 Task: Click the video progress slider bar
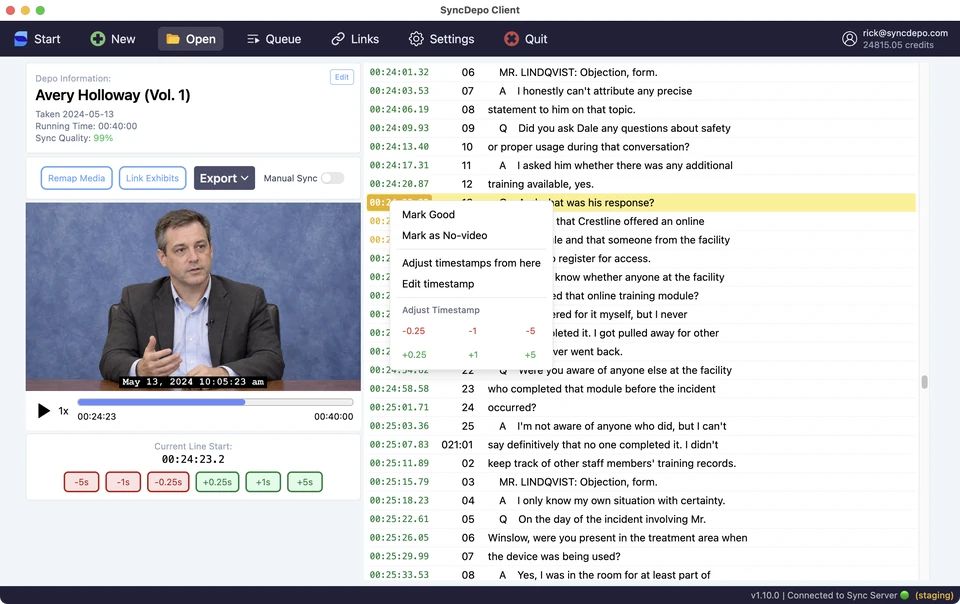click(215, 403)
